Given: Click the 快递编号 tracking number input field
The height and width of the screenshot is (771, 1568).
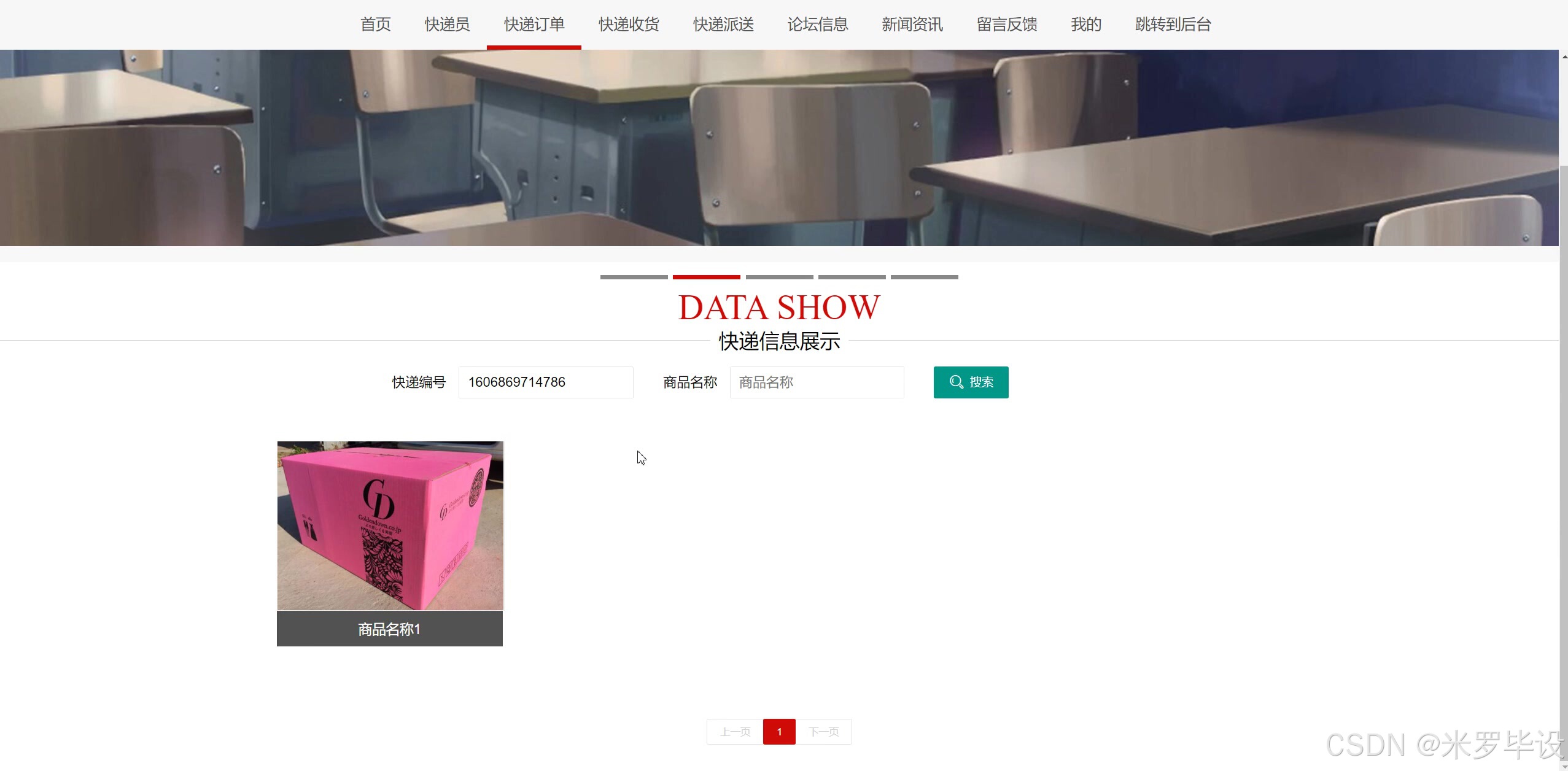Looking at the screenshot, I should 545,382.
